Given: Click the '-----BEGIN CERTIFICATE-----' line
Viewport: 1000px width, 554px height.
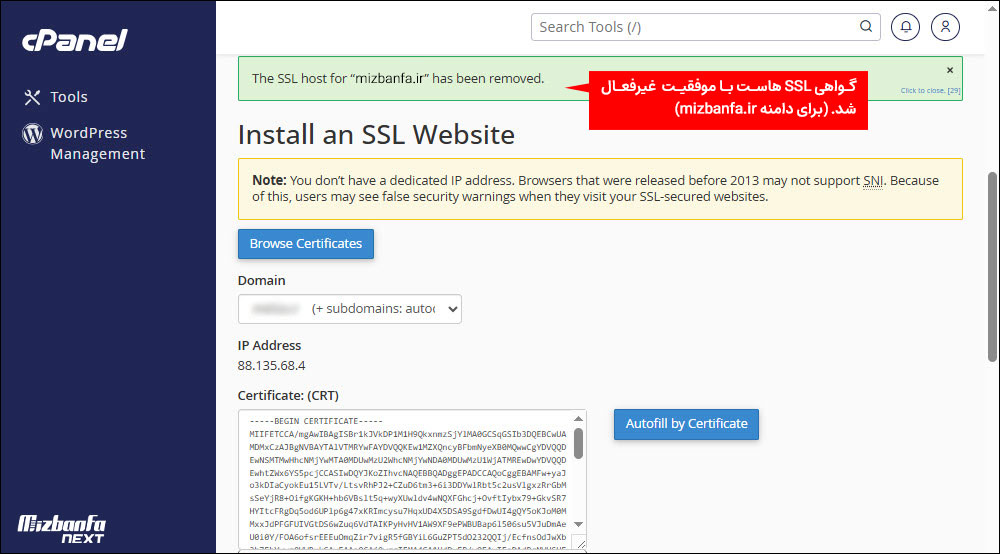Looking at the screenshot, I should (x=316, y=421).
